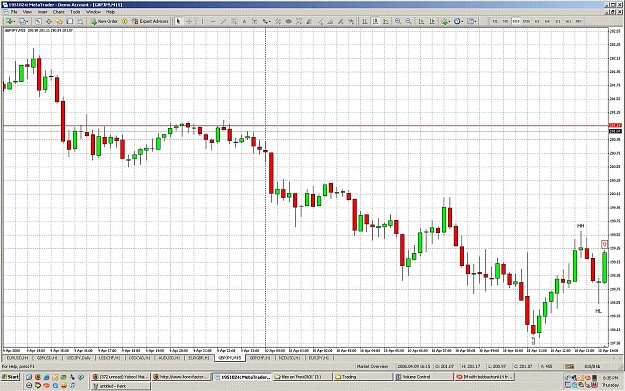Switch to untitled - Paint taskbar window
The height and width of the screenshot is (391, 625).
pyautogui.click(x=121, y=386)
